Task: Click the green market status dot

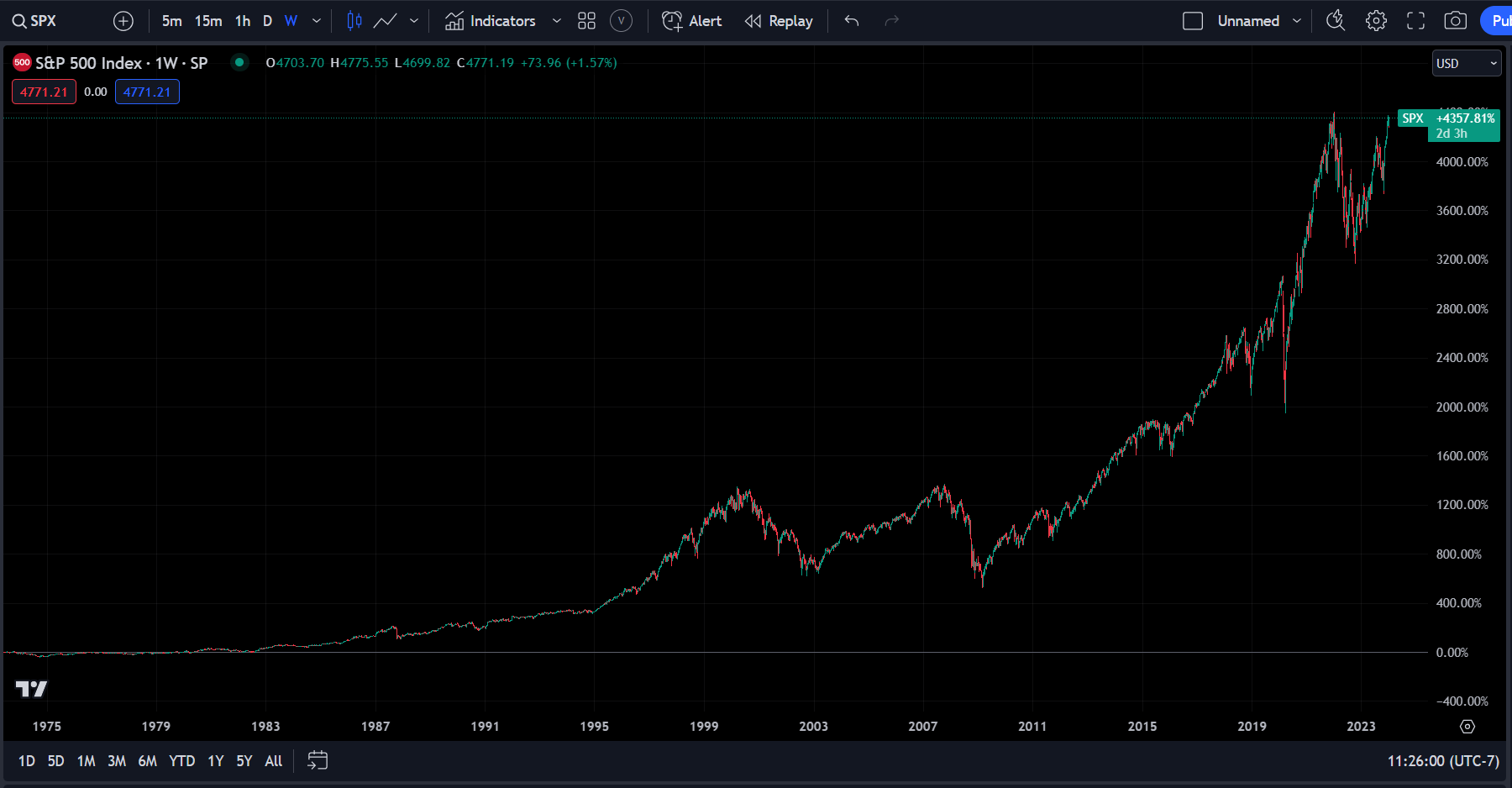Action: point(239,62)
